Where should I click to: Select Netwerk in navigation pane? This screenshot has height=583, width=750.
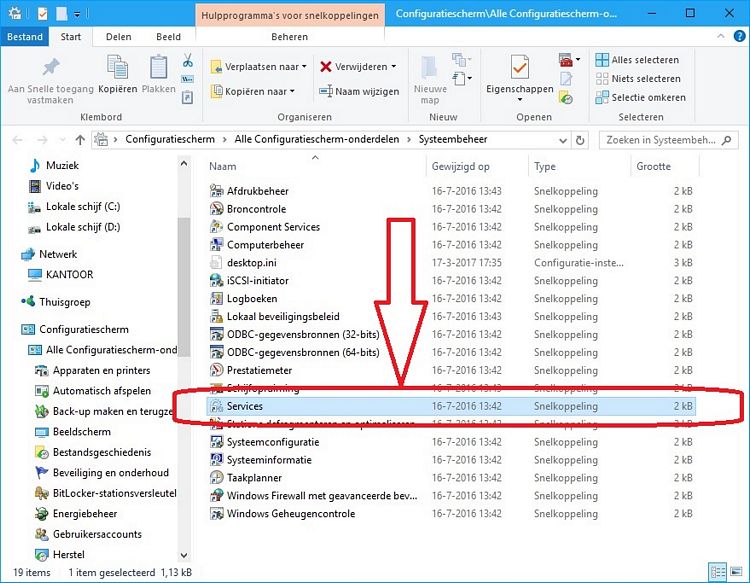click(x=58, y=254)
